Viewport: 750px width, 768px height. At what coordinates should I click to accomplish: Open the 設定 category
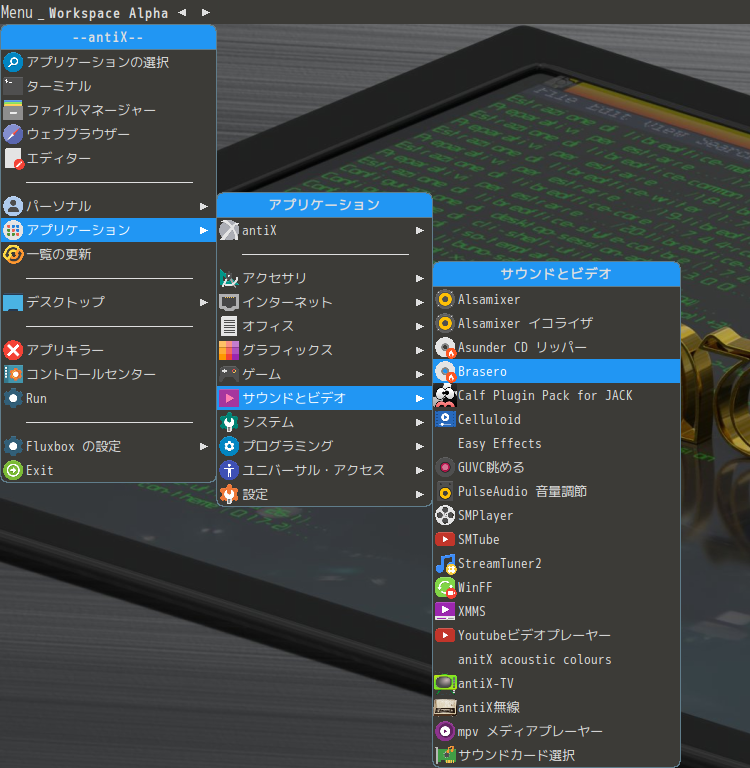[324, 494]
